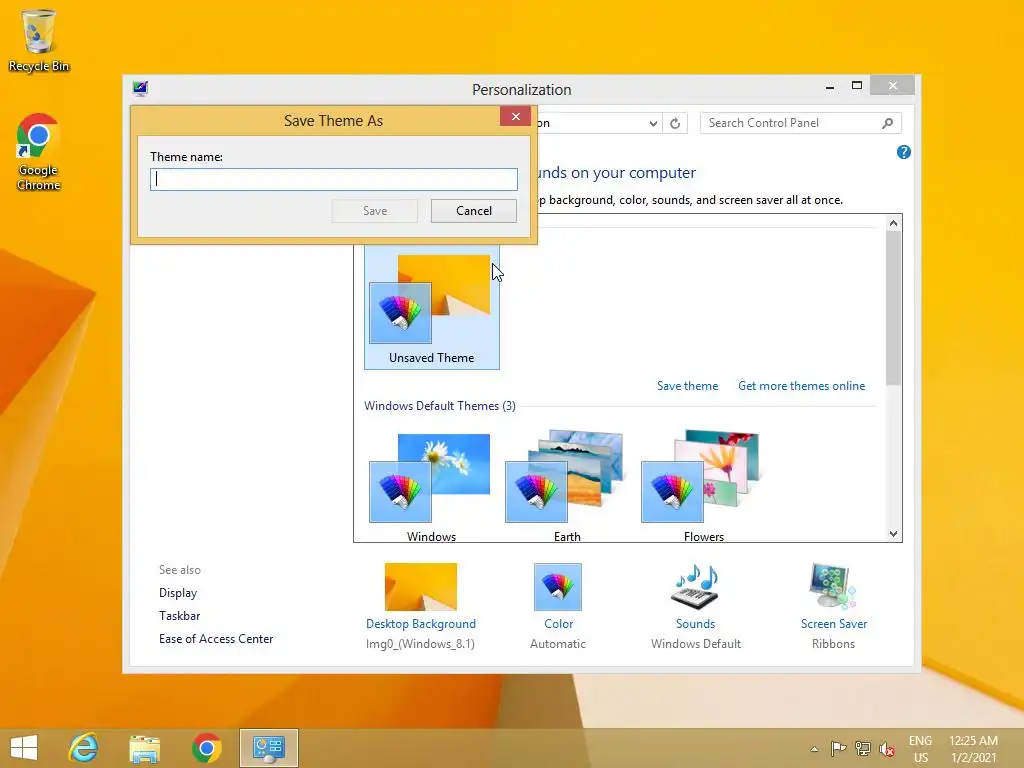The width and height of the screenshot is (1024, 768).
Task: Apply the Earth theme
Action: coord(567,487)
